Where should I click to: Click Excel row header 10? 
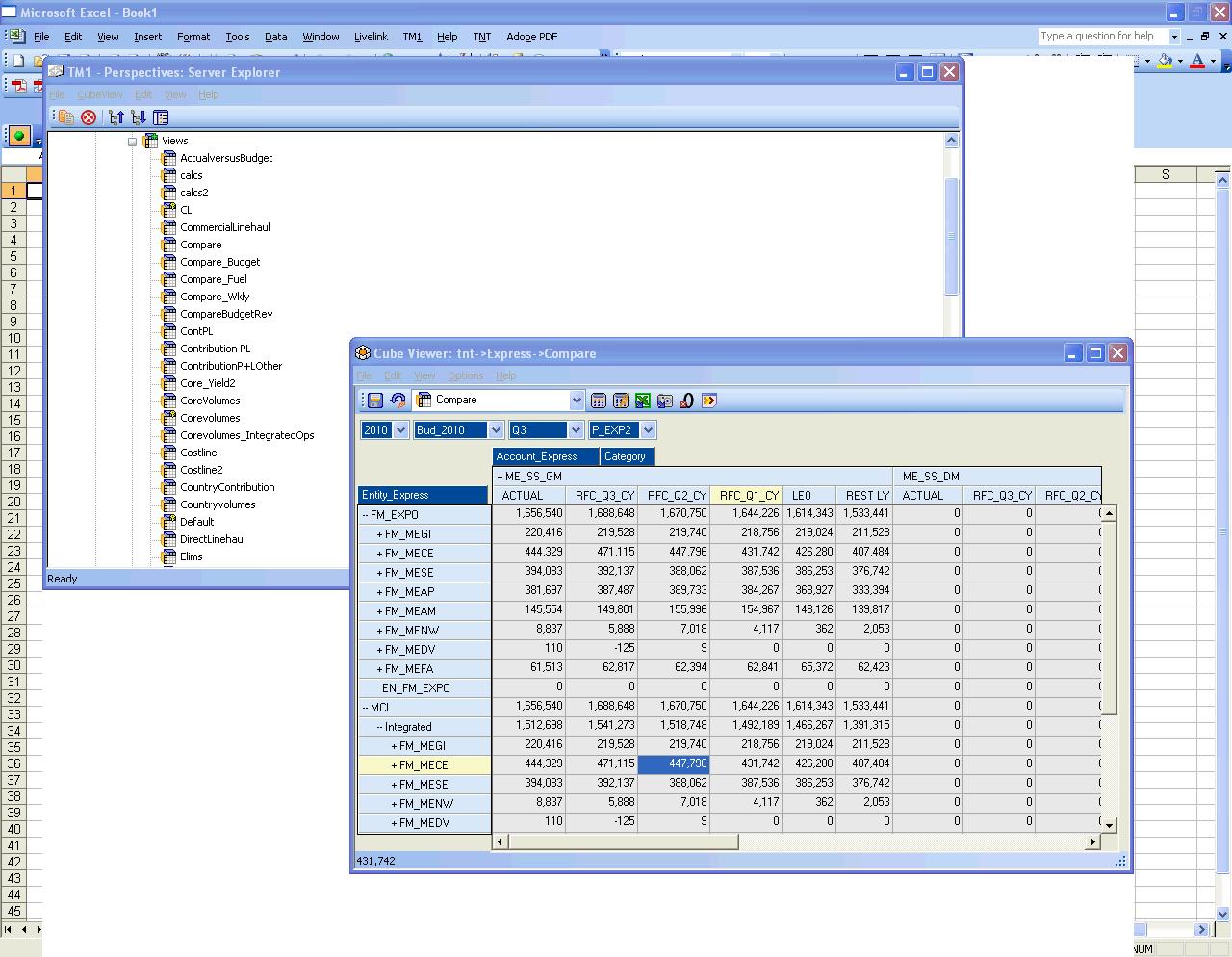[x=14, y=338]
